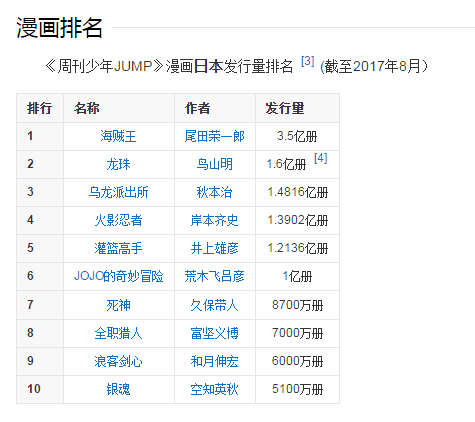The width and height of the screenshot is (475, 422).
Task: Open author link 空知英秋
Action: click(x=215, y=389)
